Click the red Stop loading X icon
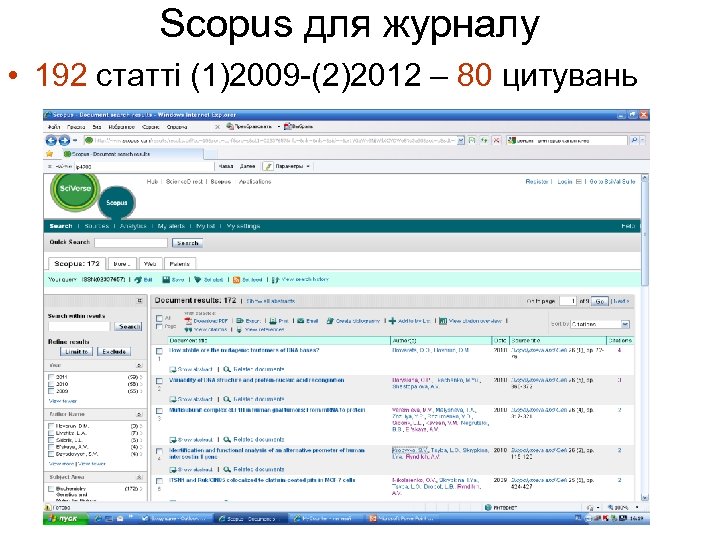This screenshot has width=720, height=540. 496,141
